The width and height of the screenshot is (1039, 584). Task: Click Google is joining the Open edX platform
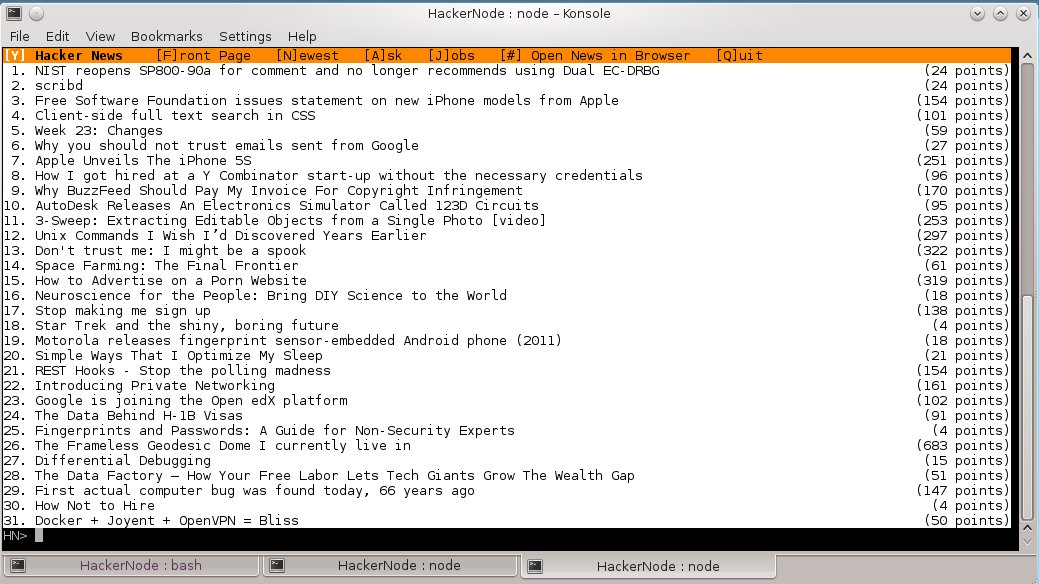point(191,401)
